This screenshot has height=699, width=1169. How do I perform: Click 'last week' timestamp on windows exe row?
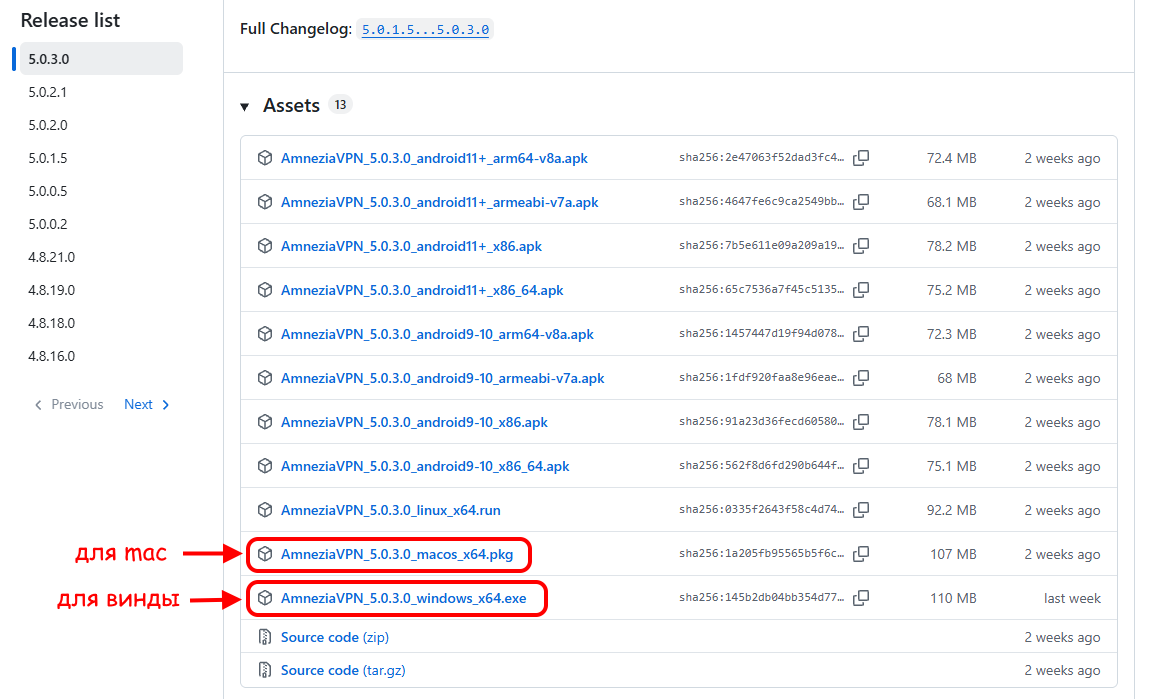click(1072, 598)
